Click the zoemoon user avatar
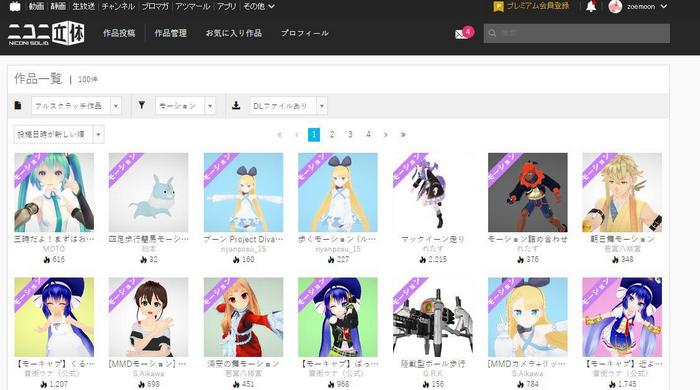Image resolution: width=700 pixels, height=390 pixels. (615, 6)
